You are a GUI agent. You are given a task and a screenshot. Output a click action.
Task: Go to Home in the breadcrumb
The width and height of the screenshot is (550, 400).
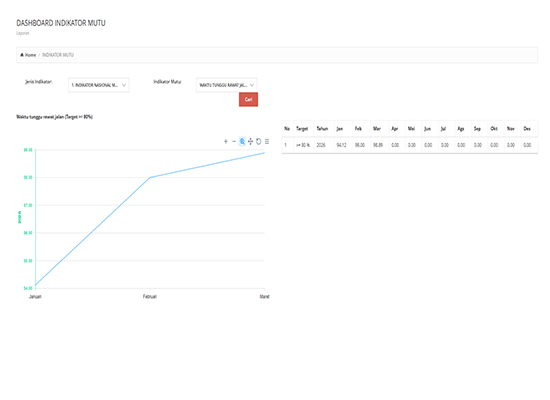coord(28,55)
